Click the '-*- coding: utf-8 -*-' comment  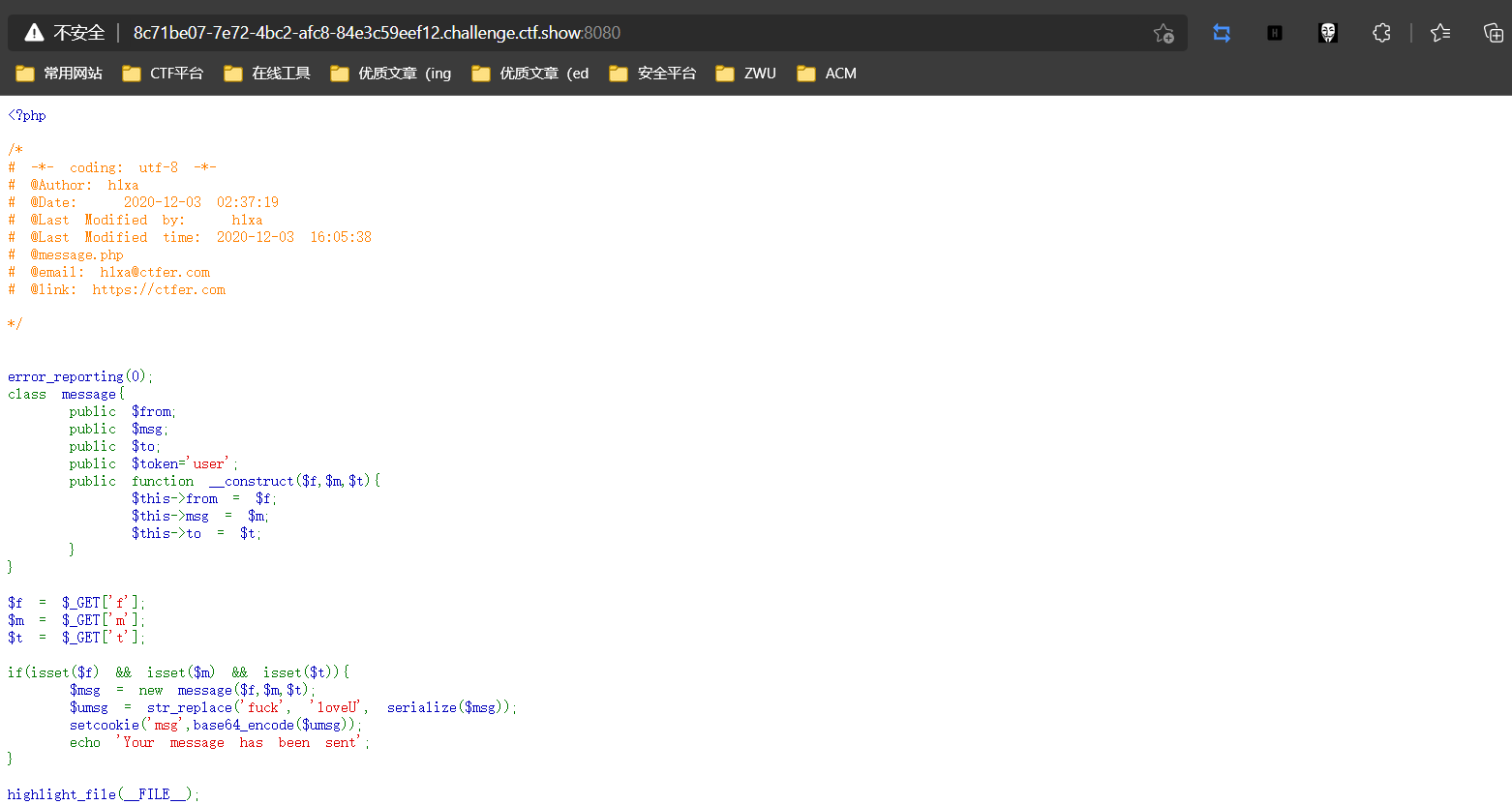[123, 167]
